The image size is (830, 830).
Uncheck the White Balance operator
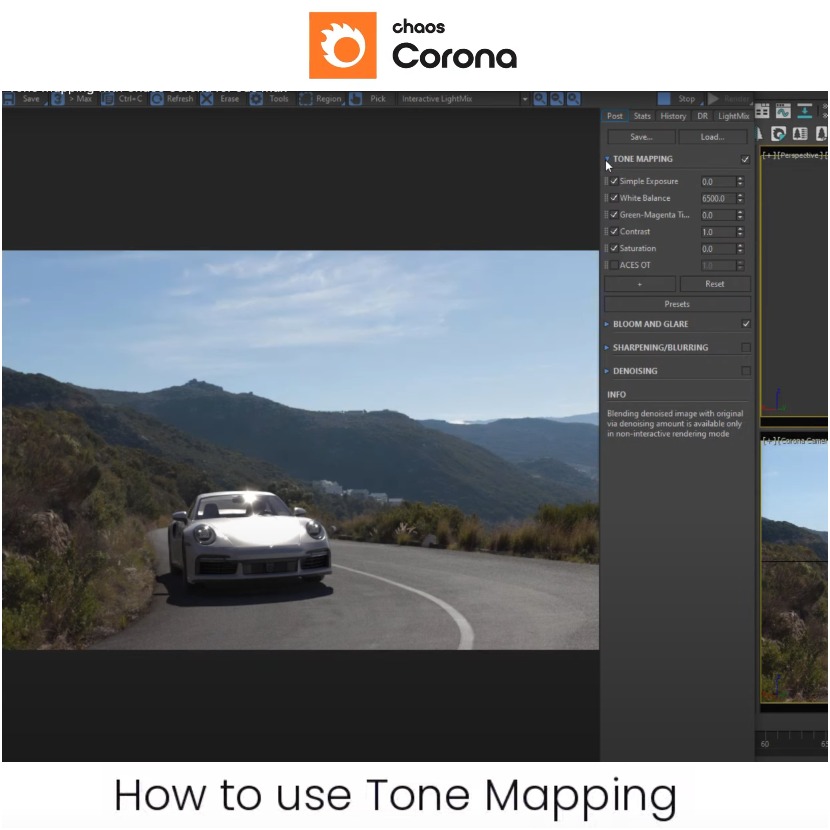(x=614, y=198)
